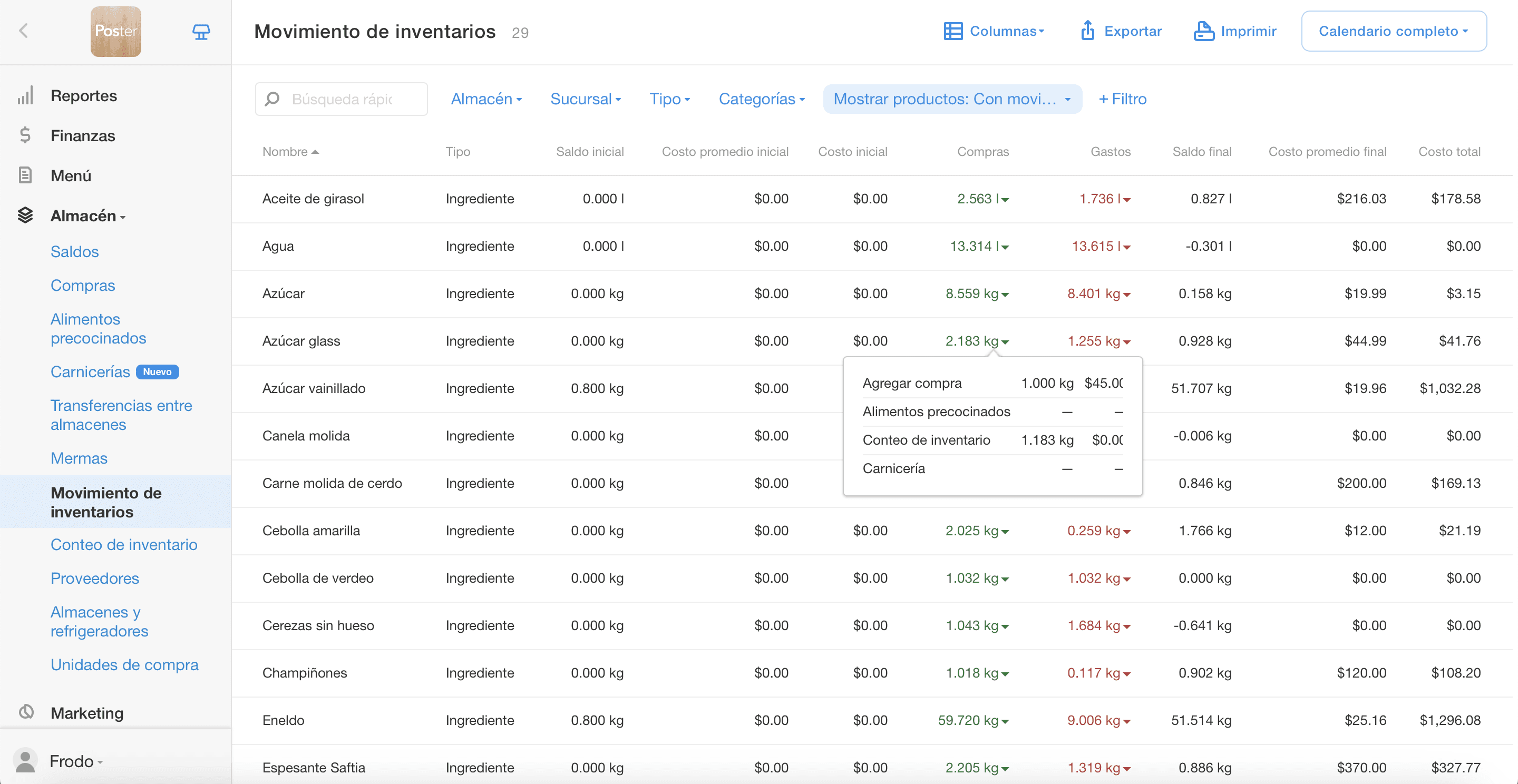
Task: Click Conteo de inventario popup row
Action: click(x=992, y=440)
